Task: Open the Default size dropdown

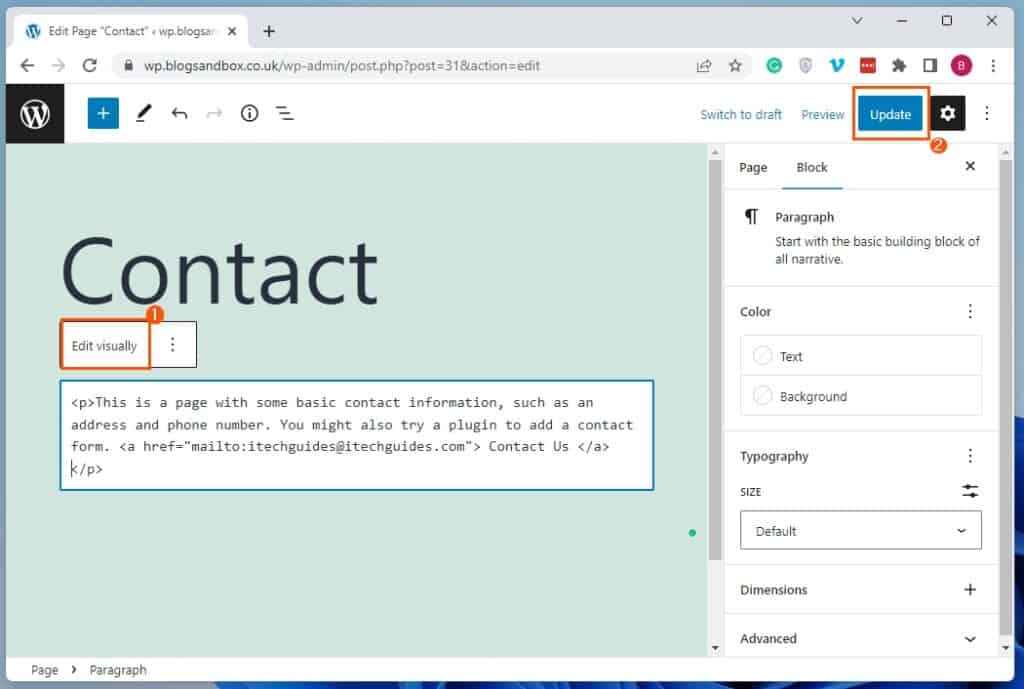Action: click(861, 530)
